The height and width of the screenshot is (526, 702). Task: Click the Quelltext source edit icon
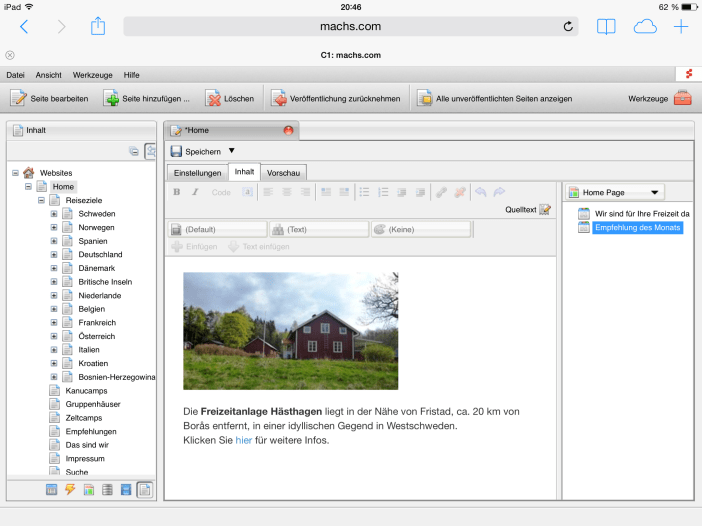545,209
